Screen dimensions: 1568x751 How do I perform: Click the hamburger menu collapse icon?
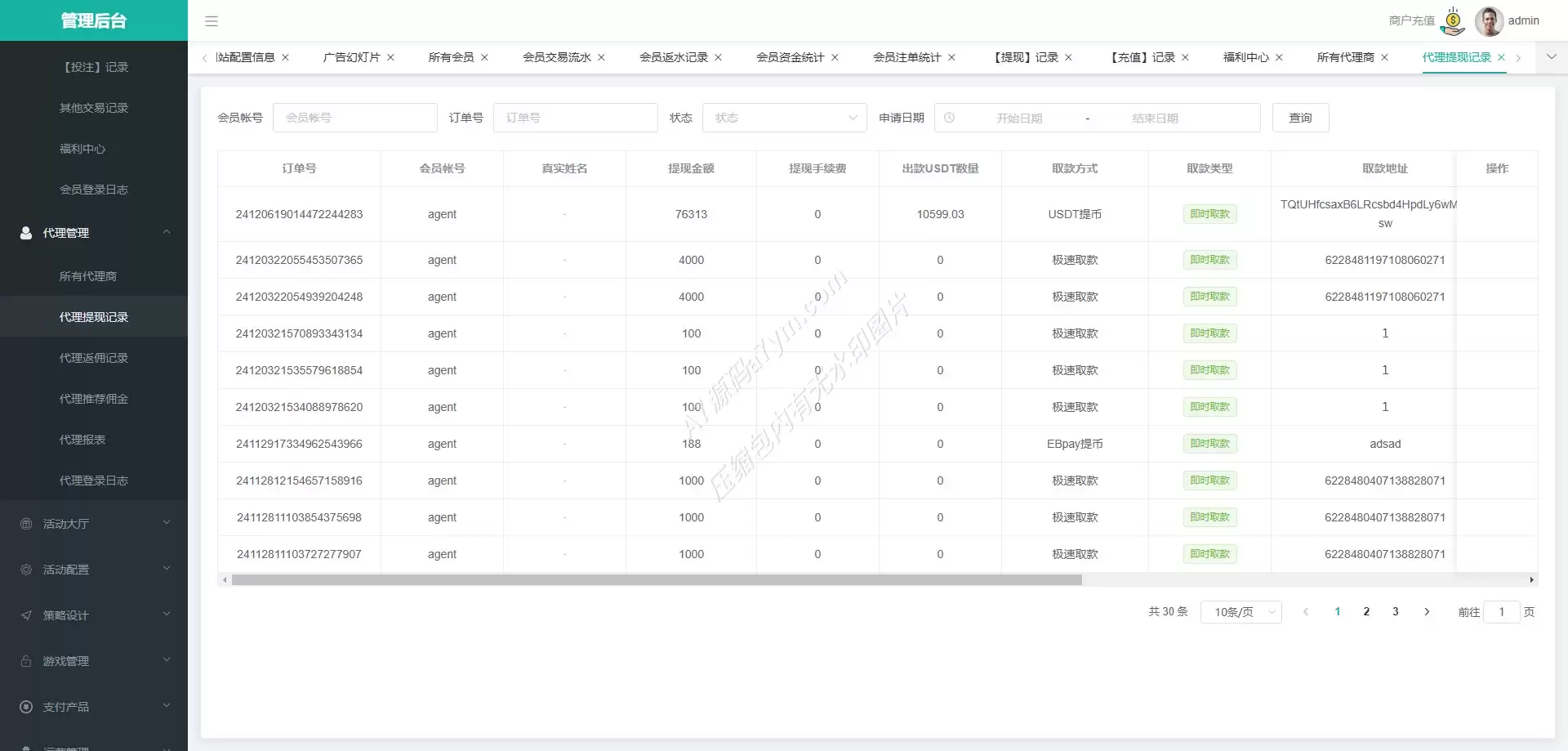click(x=212, y=21)
